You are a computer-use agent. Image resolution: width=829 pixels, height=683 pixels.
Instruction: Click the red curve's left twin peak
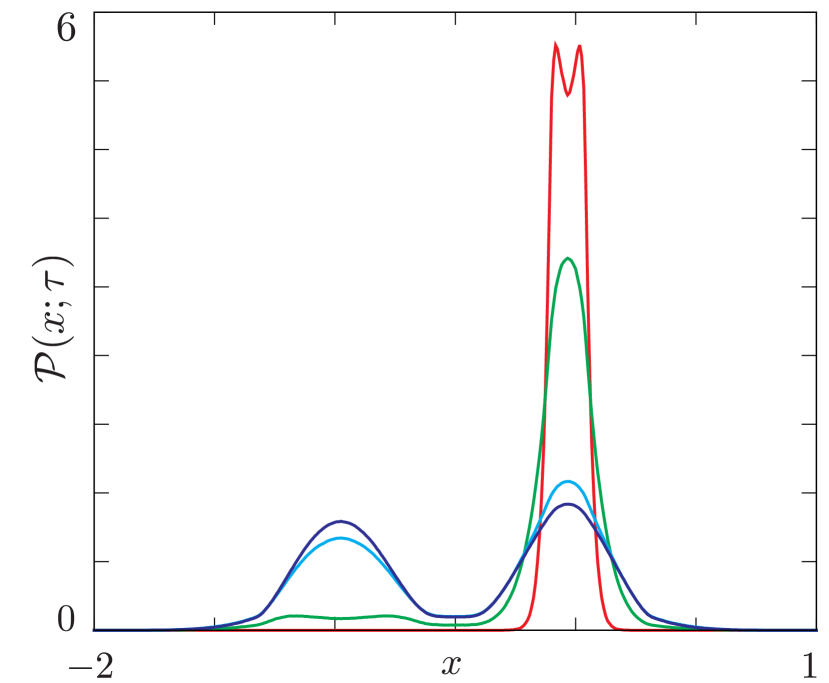click(x=556, y=43)
